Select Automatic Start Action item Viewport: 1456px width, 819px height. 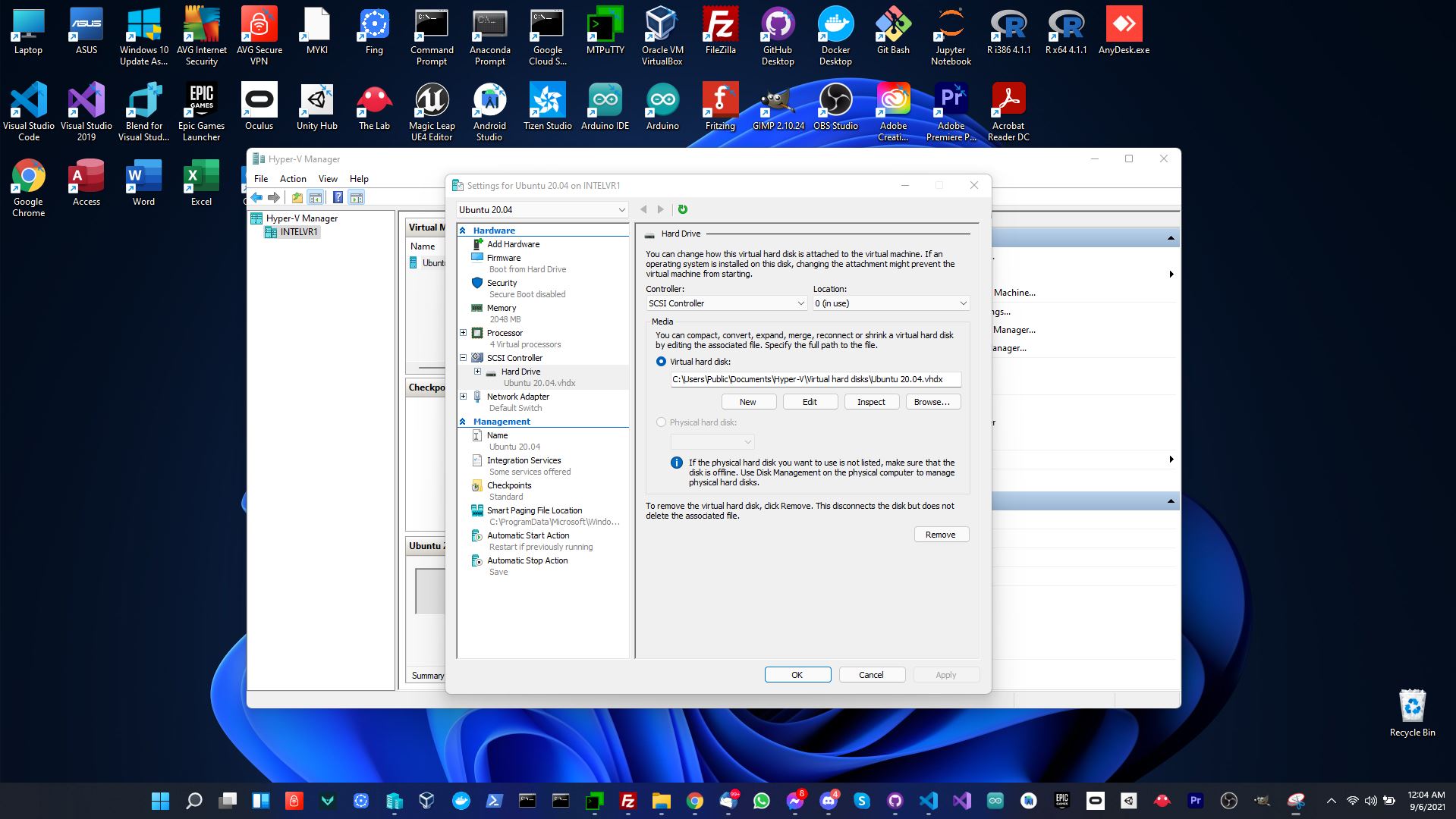(527, 535)
